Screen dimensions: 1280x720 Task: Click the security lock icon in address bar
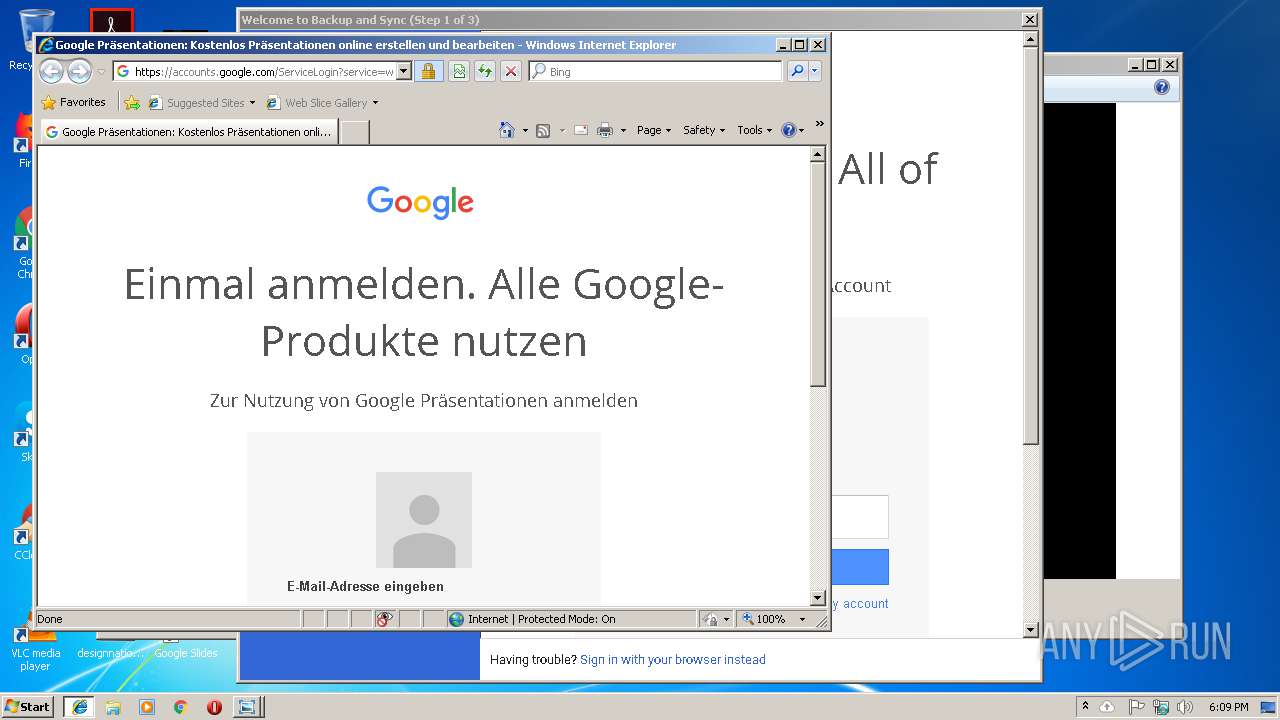(x=428, y=71)
